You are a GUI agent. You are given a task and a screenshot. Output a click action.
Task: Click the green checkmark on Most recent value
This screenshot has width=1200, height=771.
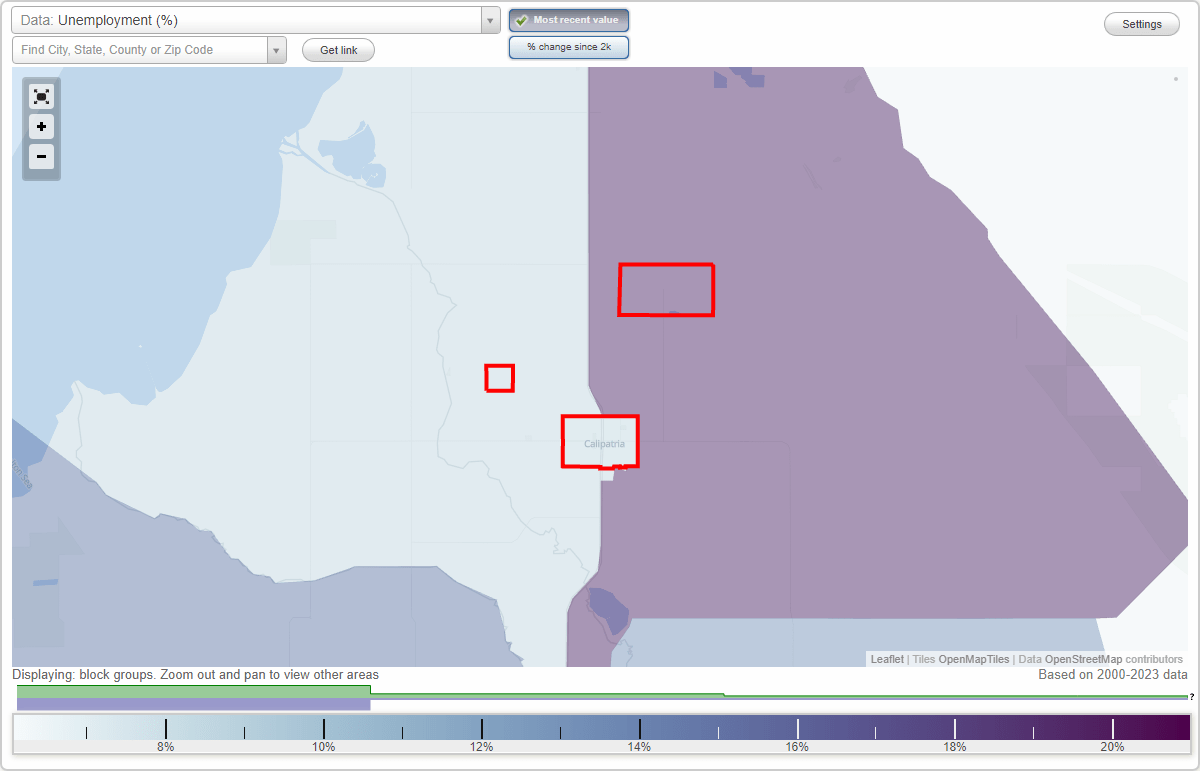(520, 19)
